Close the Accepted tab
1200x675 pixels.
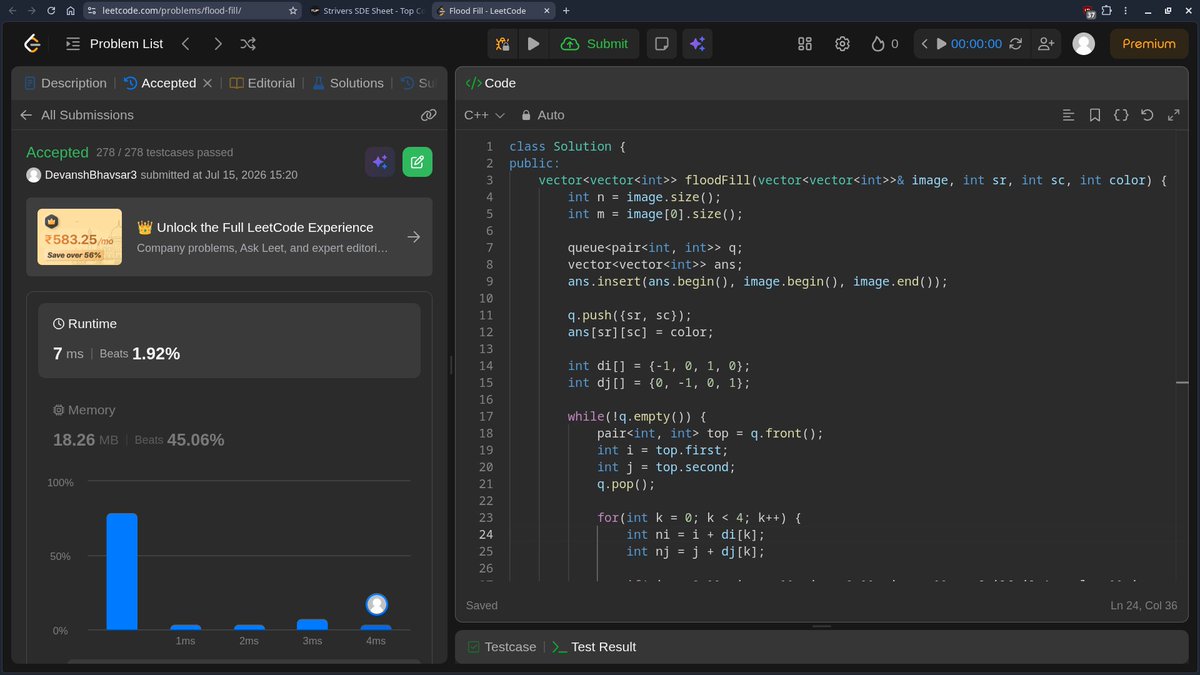[207, 83]
